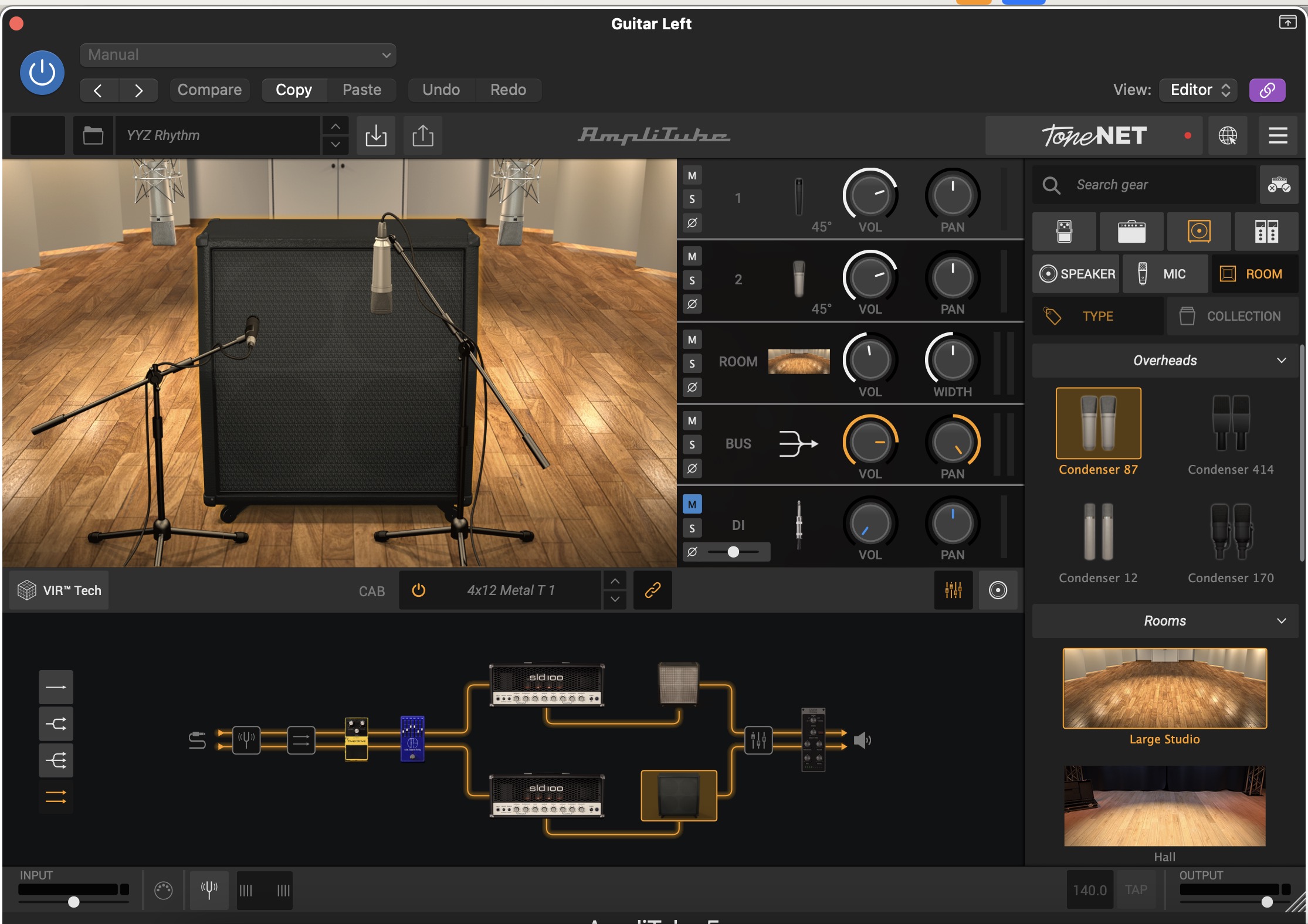The height and width of the screenshot is (924, 1308).
Task: Mute mic channel 2
Action: 692,256
